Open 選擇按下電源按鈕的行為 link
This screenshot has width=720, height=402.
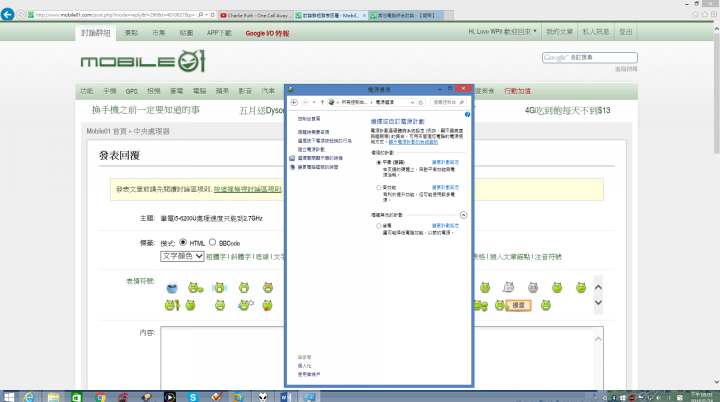point(324,141)
